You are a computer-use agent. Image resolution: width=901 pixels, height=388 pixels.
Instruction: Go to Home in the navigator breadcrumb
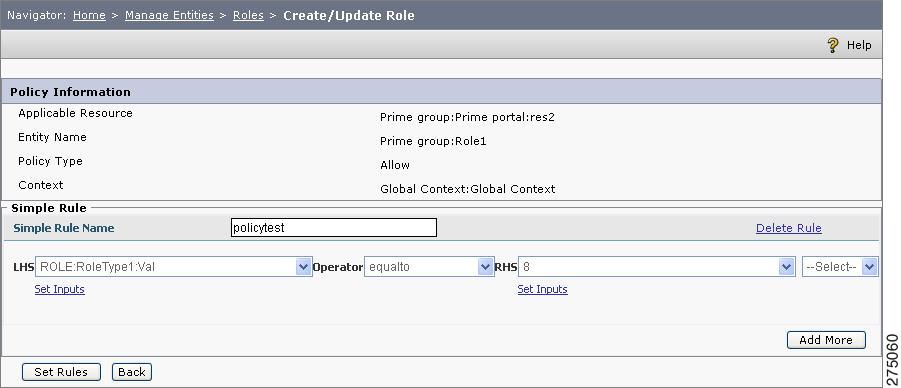(x=89, y=16)
